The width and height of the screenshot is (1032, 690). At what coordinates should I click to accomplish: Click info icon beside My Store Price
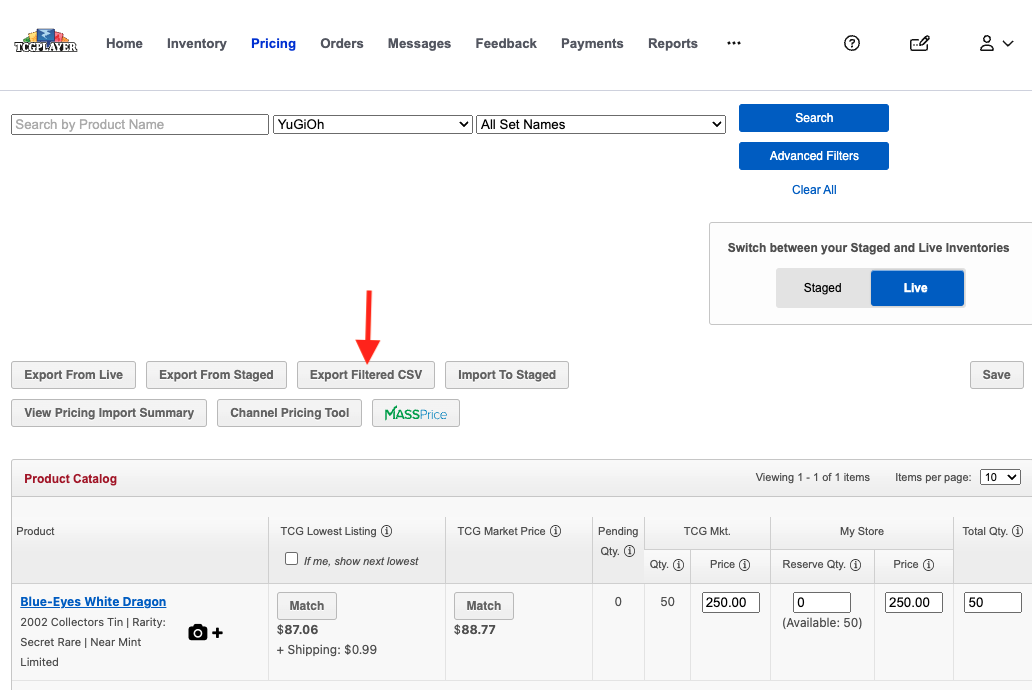pyautogui.click(x=929, y=565)
